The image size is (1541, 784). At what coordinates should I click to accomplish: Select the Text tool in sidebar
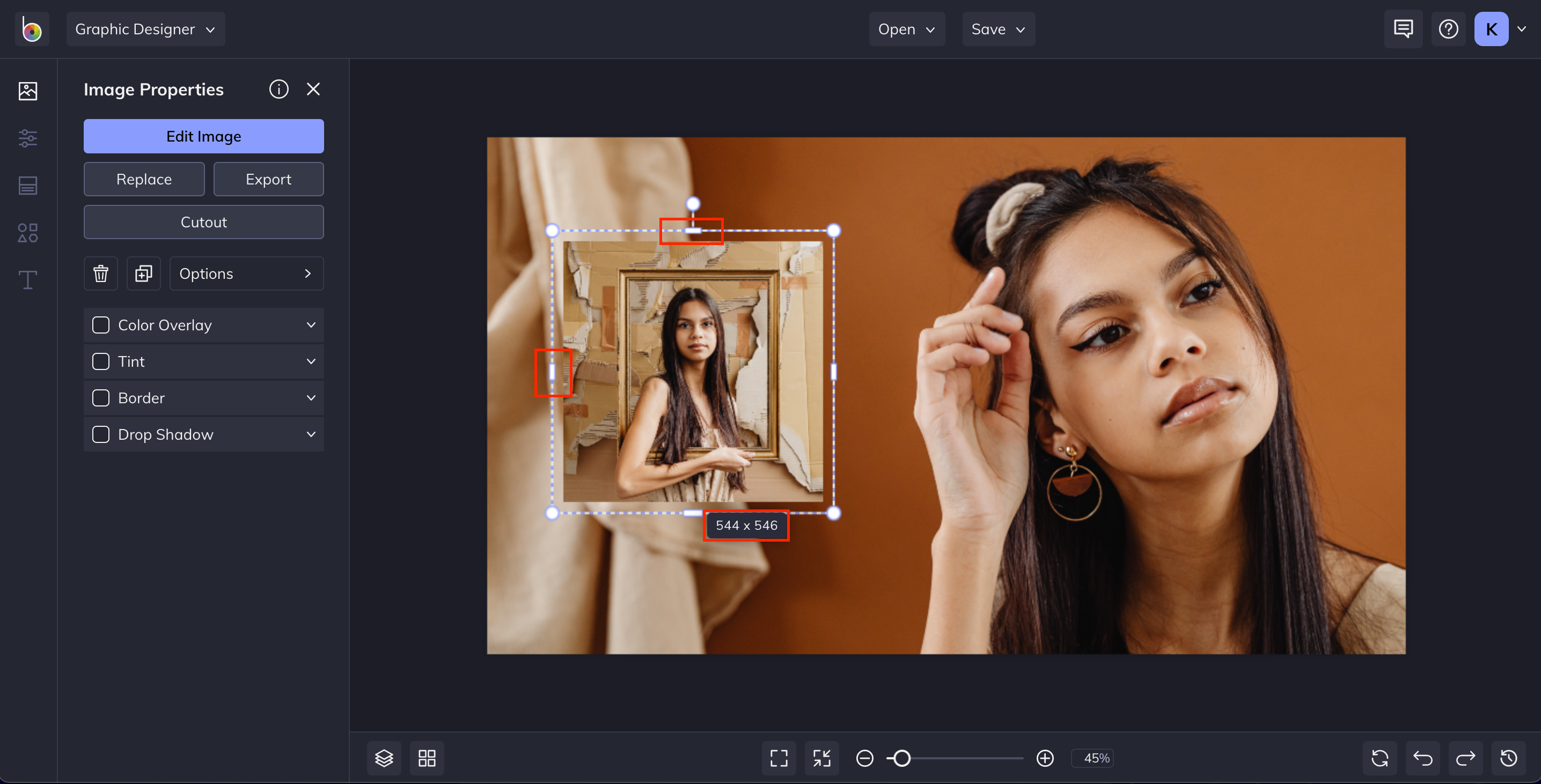pyautogui.click(x=27, y=280)
